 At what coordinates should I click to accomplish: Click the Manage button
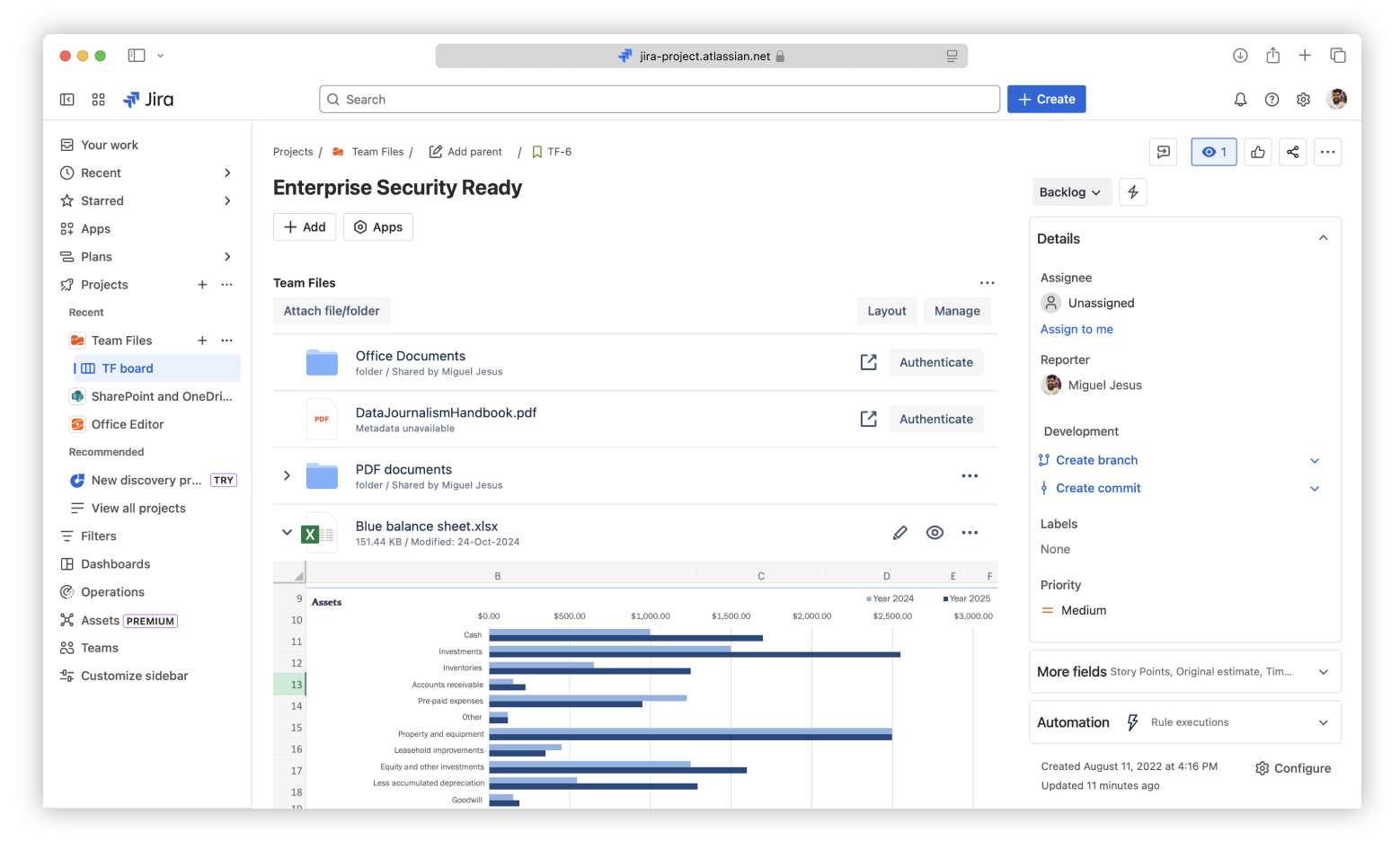tap(957, 311)
